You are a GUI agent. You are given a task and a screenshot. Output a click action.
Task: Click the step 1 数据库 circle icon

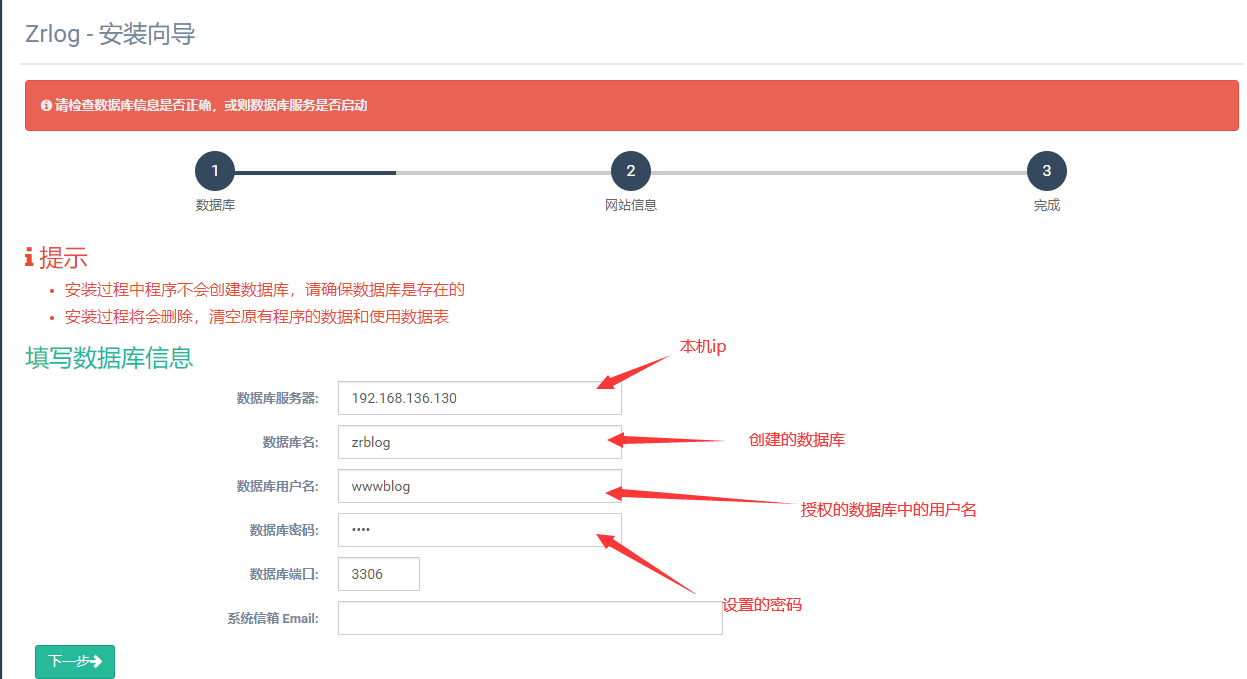click(215, 170)
